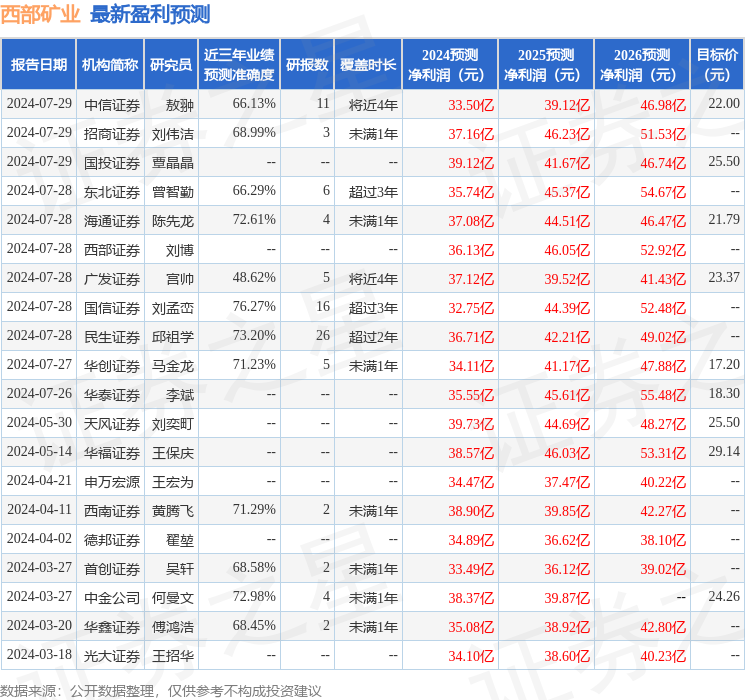Screen dimensions: 745x700
Task: Click the 2024-03-18 report date
Action: (x=39, y=654)
